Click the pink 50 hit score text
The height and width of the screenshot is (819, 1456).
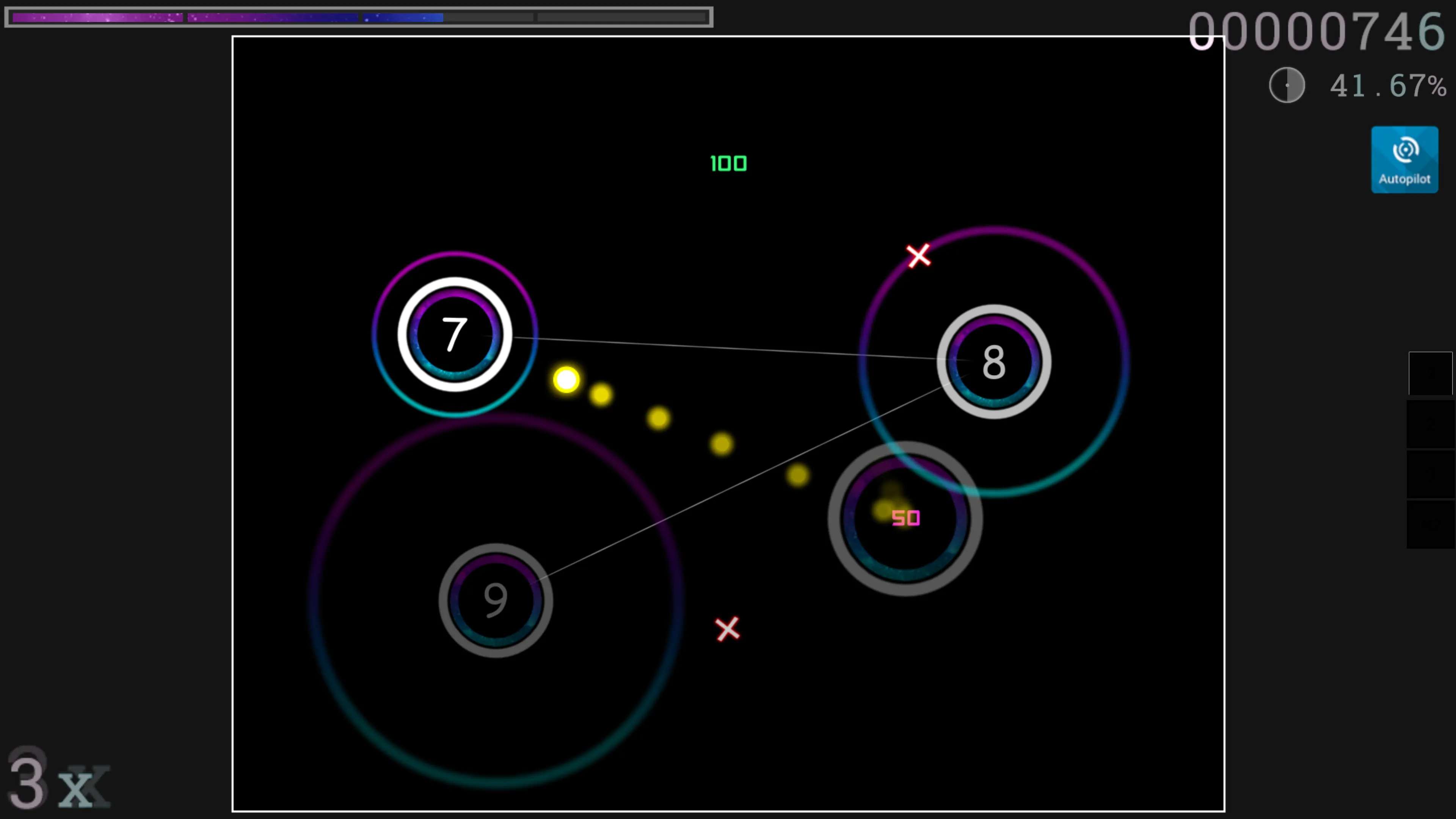pyautogui.click(x=905, y=518)
